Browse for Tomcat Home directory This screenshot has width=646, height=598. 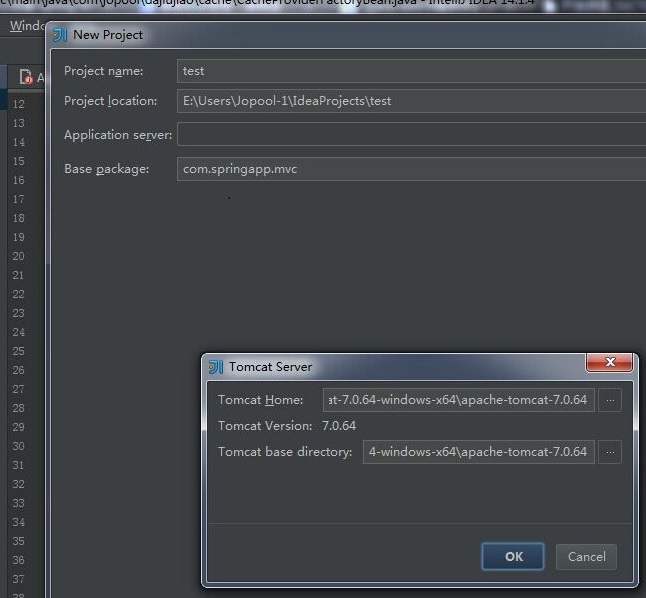click(x=610, y=400)
